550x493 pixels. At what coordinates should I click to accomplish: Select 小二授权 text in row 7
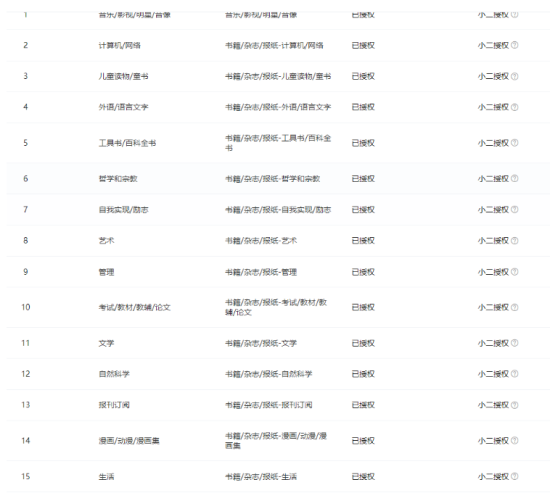(493, 210)
